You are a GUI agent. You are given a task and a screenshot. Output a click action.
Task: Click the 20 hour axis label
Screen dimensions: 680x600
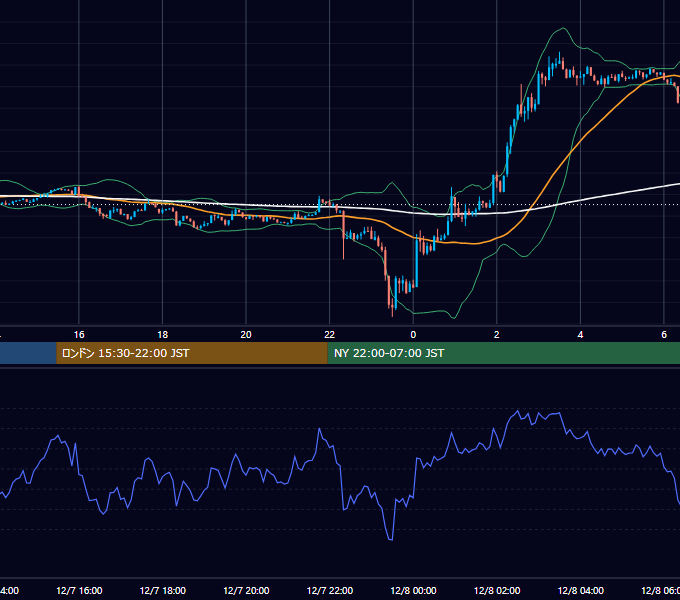(246, 334)
